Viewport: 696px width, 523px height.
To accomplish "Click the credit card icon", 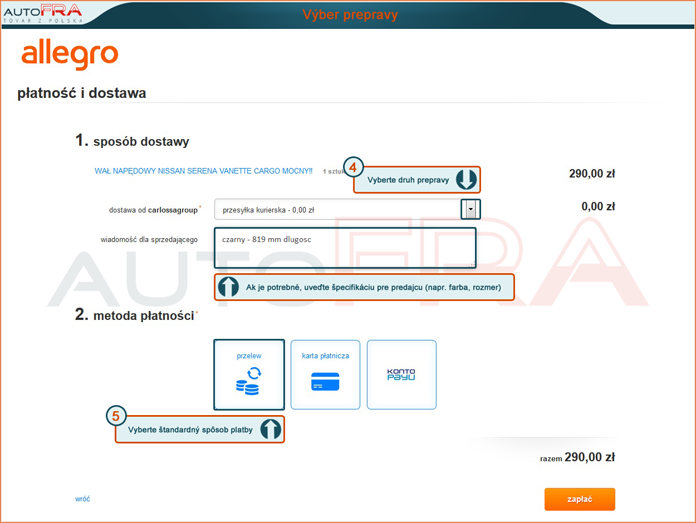I will (325, 382).
